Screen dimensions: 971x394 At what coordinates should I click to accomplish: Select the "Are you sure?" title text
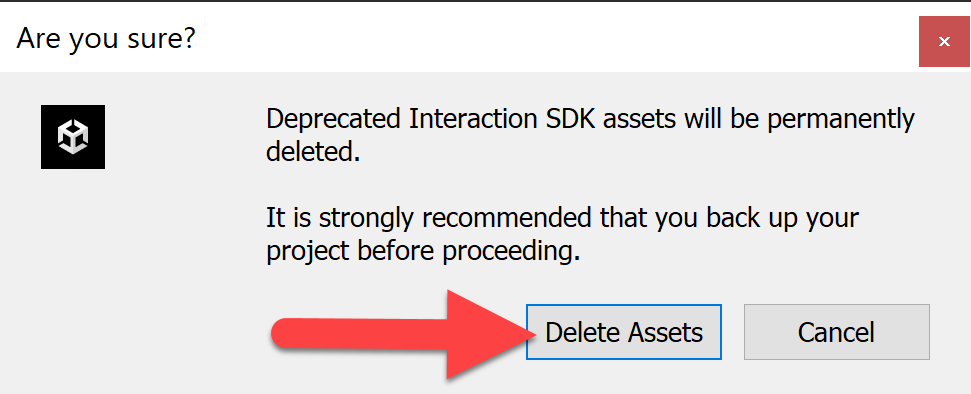pos(106,39)
